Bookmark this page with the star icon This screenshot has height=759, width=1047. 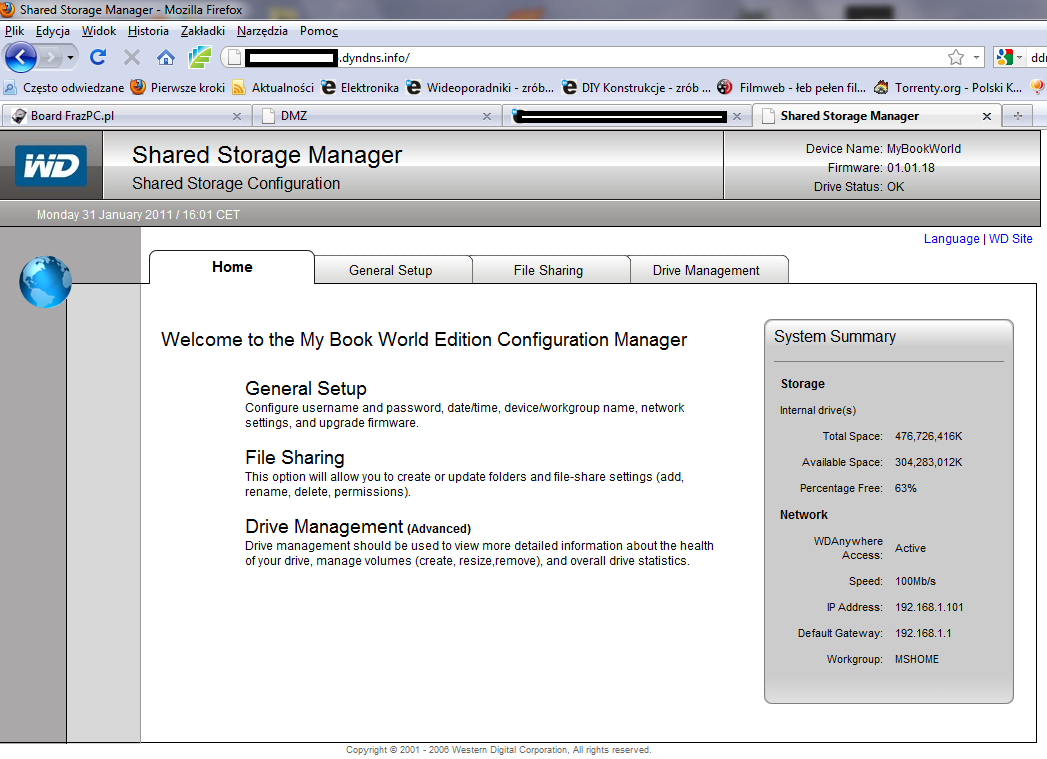point(956,57)
